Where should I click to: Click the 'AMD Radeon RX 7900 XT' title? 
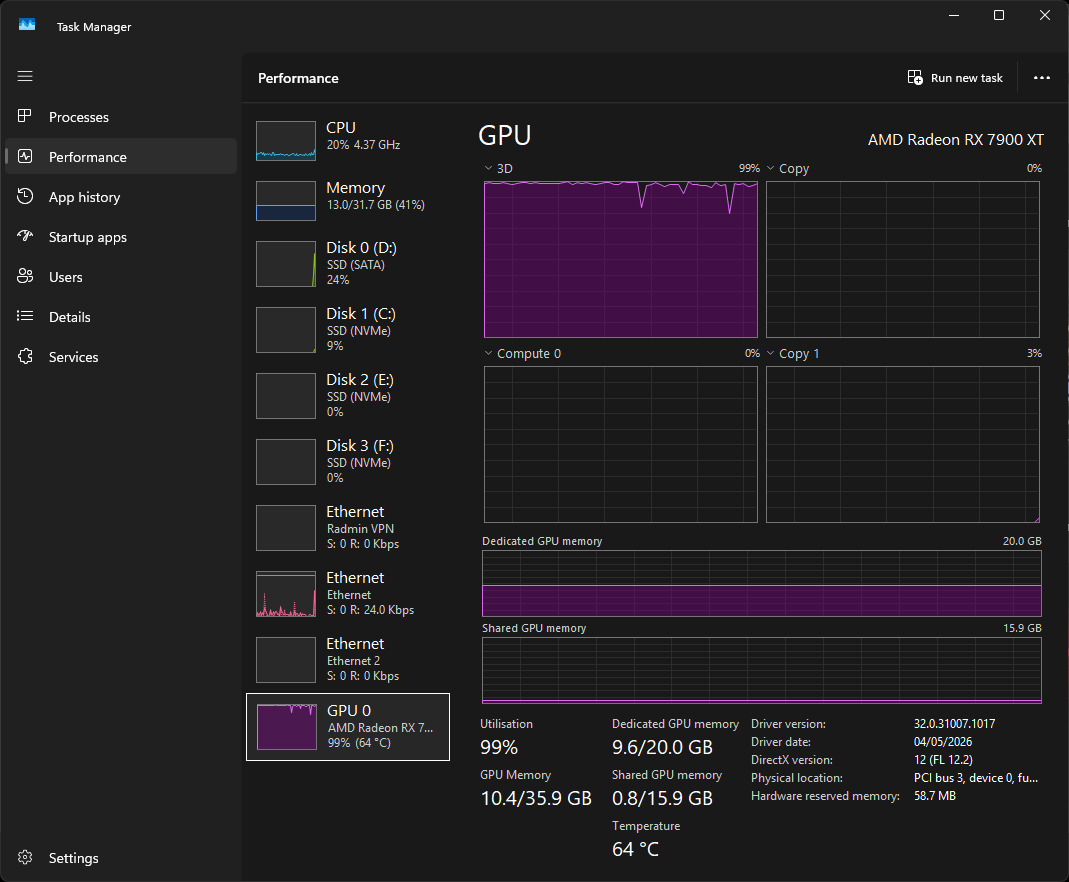click(x=955, y=140)
